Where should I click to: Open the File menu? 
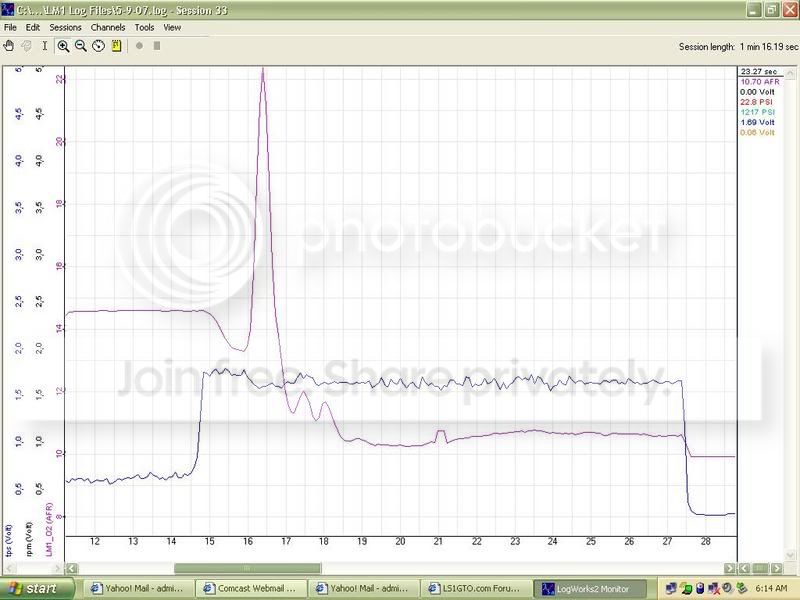click(10, 28)
